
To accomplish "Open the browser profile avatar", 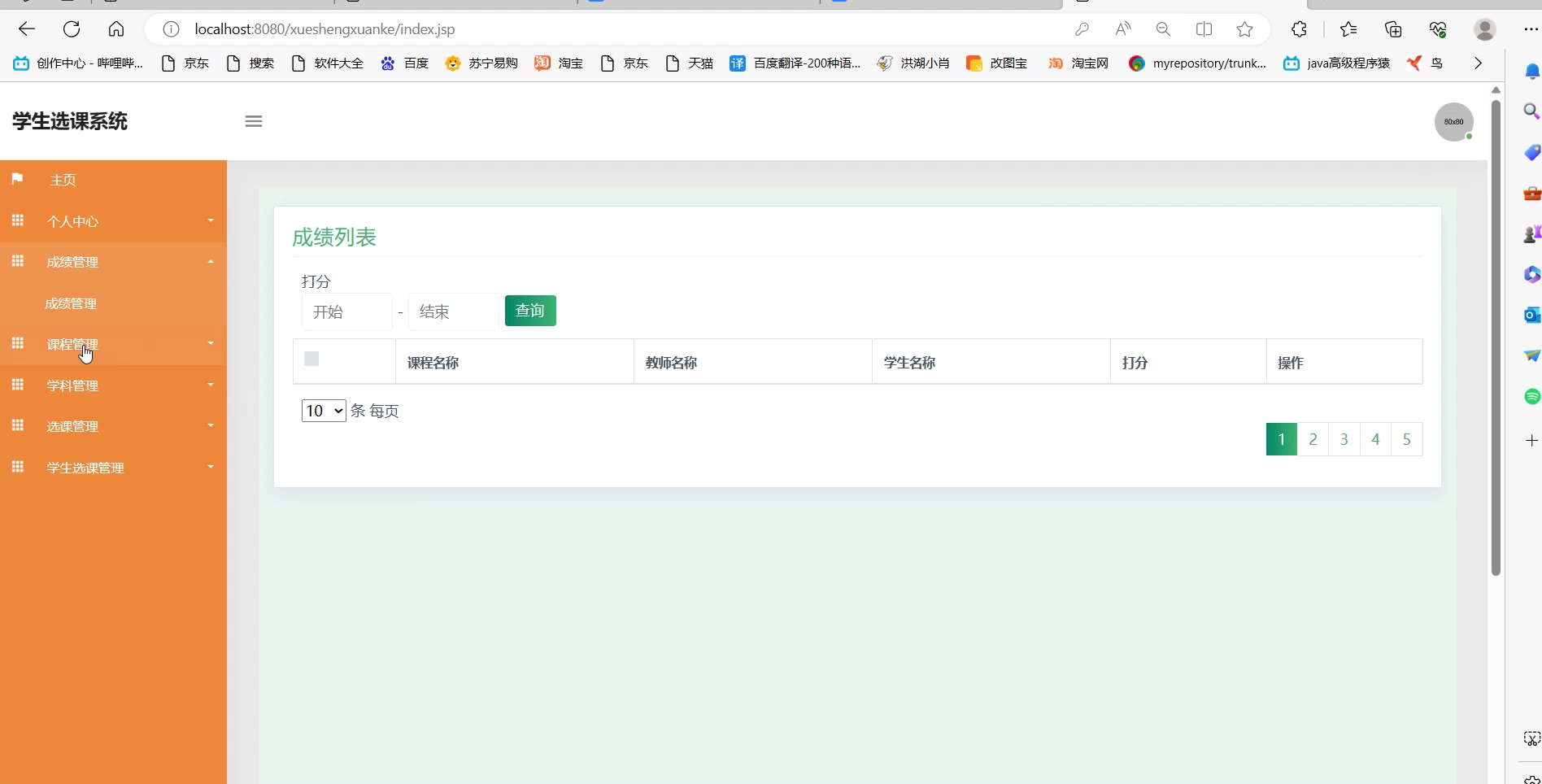I will click(x=1485, y=29).
